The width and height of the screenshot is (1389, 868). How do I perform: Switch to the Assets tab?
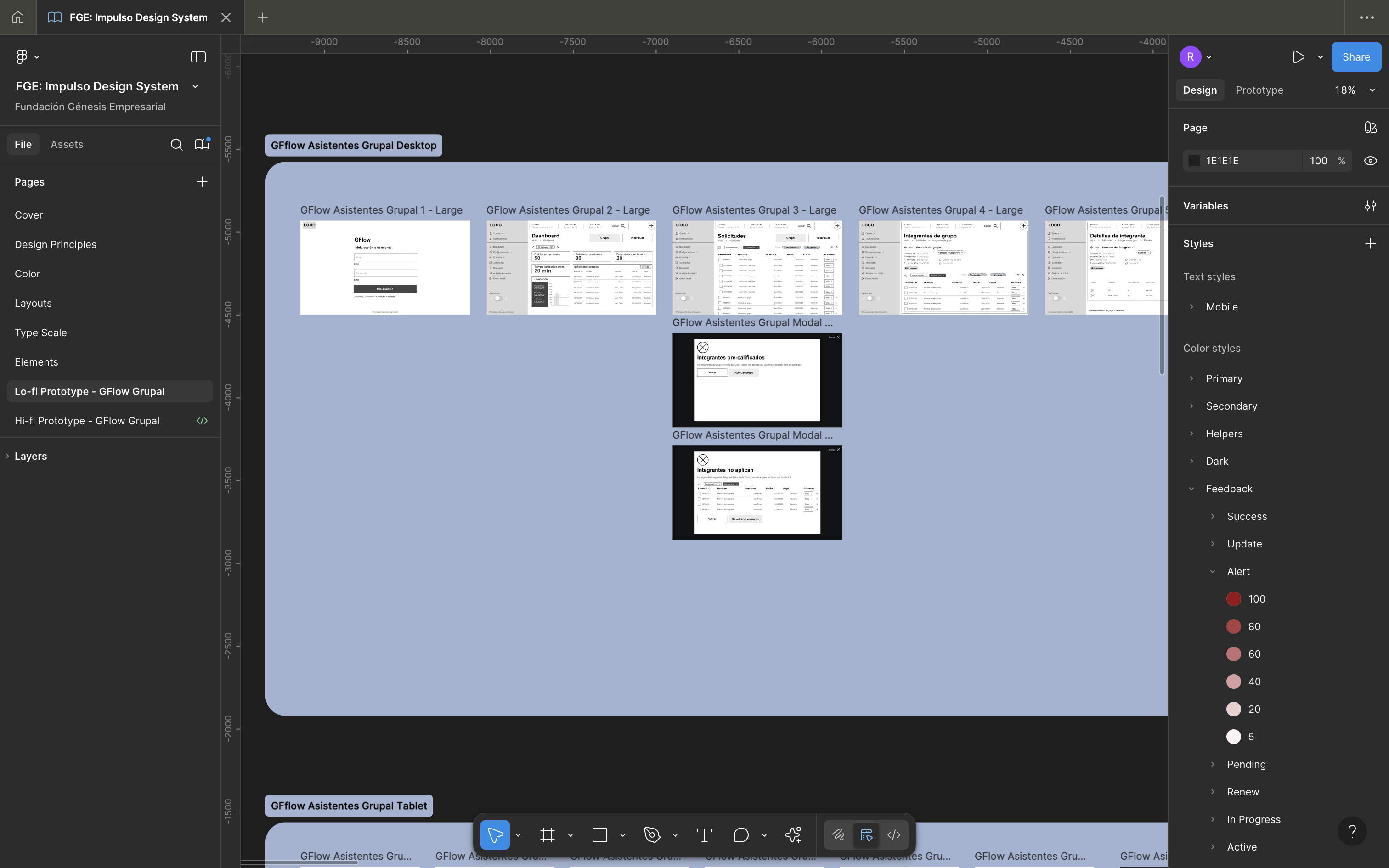[67, 144]
